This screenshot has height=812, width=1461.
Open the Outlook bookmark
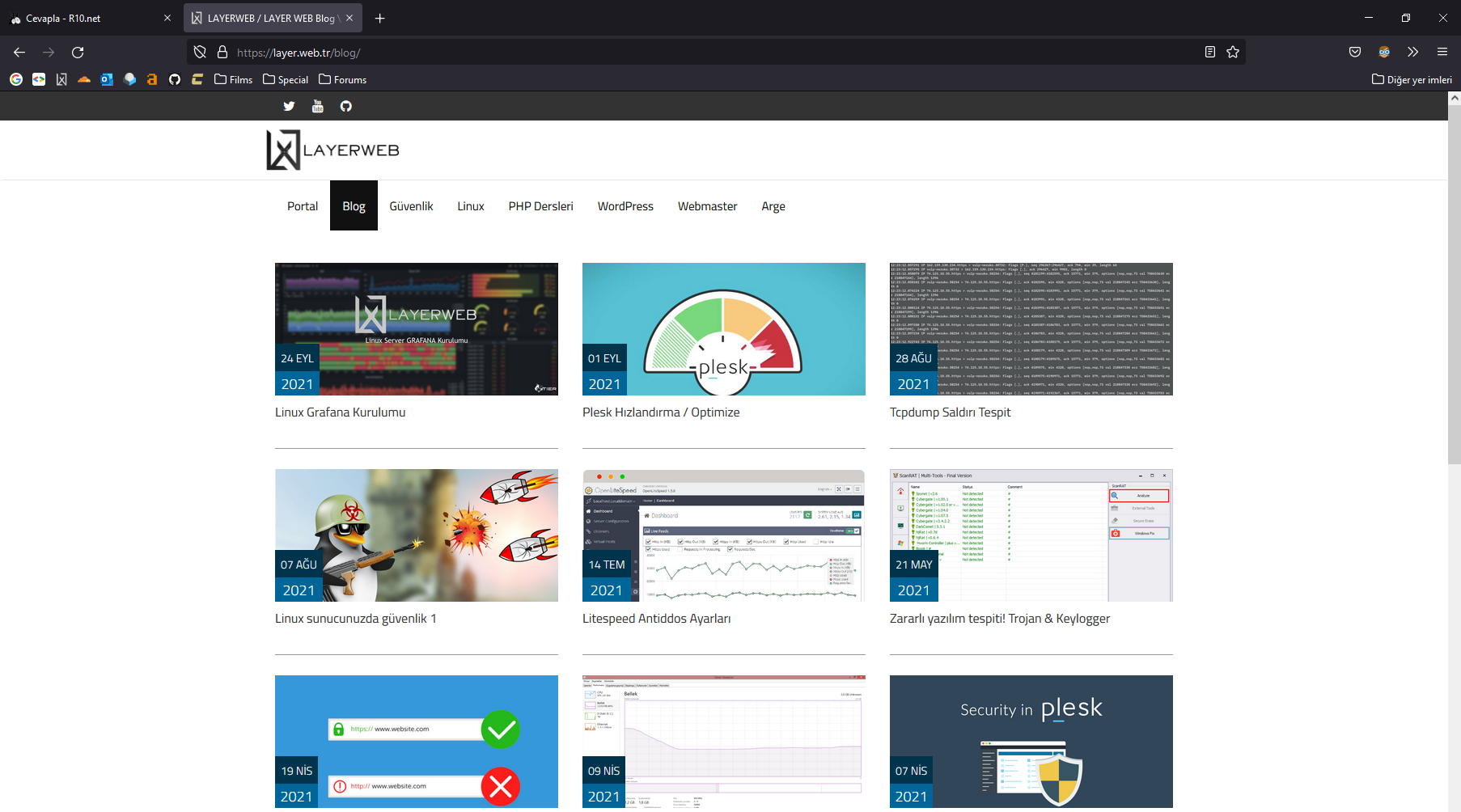tap(107, 79)
